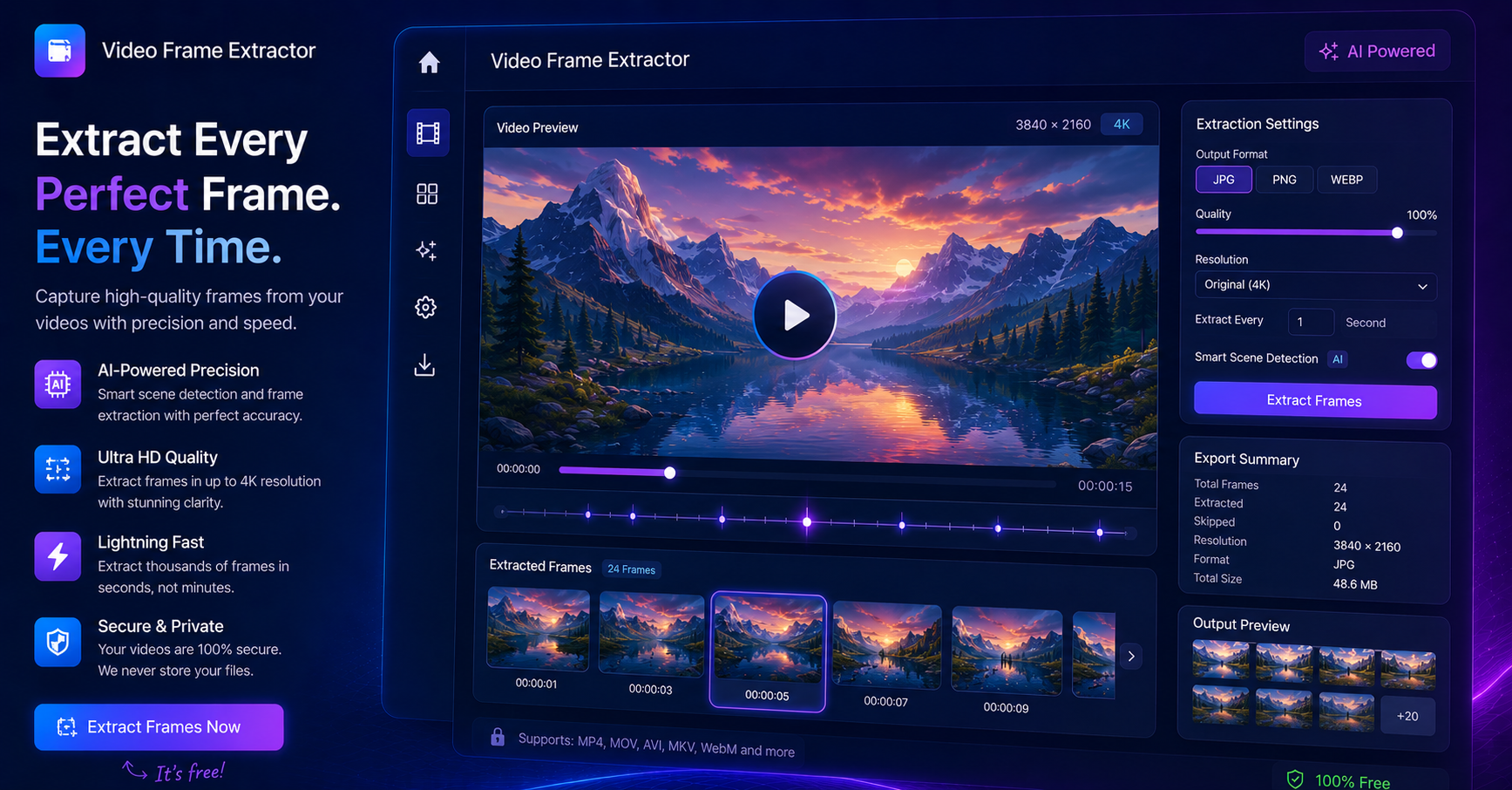This screenshot has height=790, width=1512.
Task: Click Extract Frames Now button
Action: tap(159, 726)
